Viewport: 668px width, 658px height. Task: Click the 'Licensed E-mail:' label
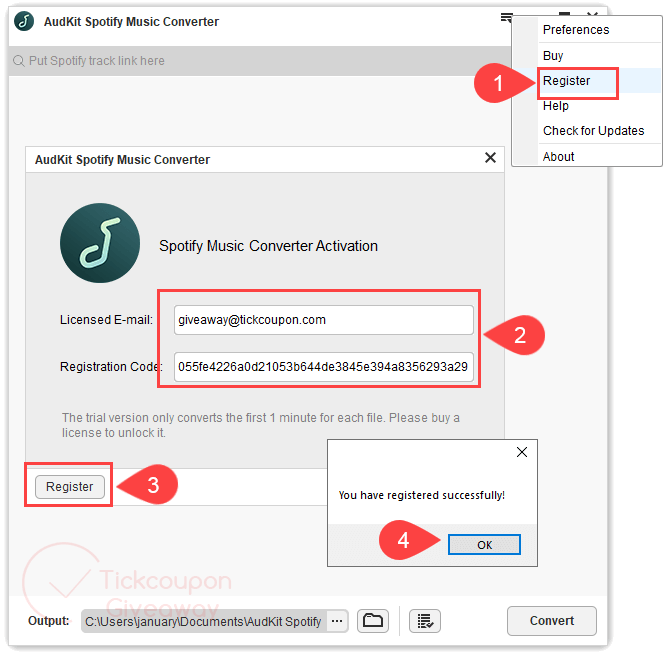(106, 320)
